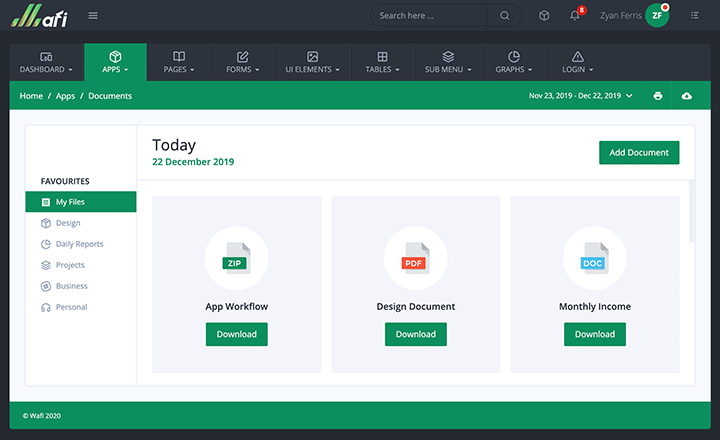Screen dimensions: 720x440
Task: Click the print icon
Action: click(x=658, y=96)
